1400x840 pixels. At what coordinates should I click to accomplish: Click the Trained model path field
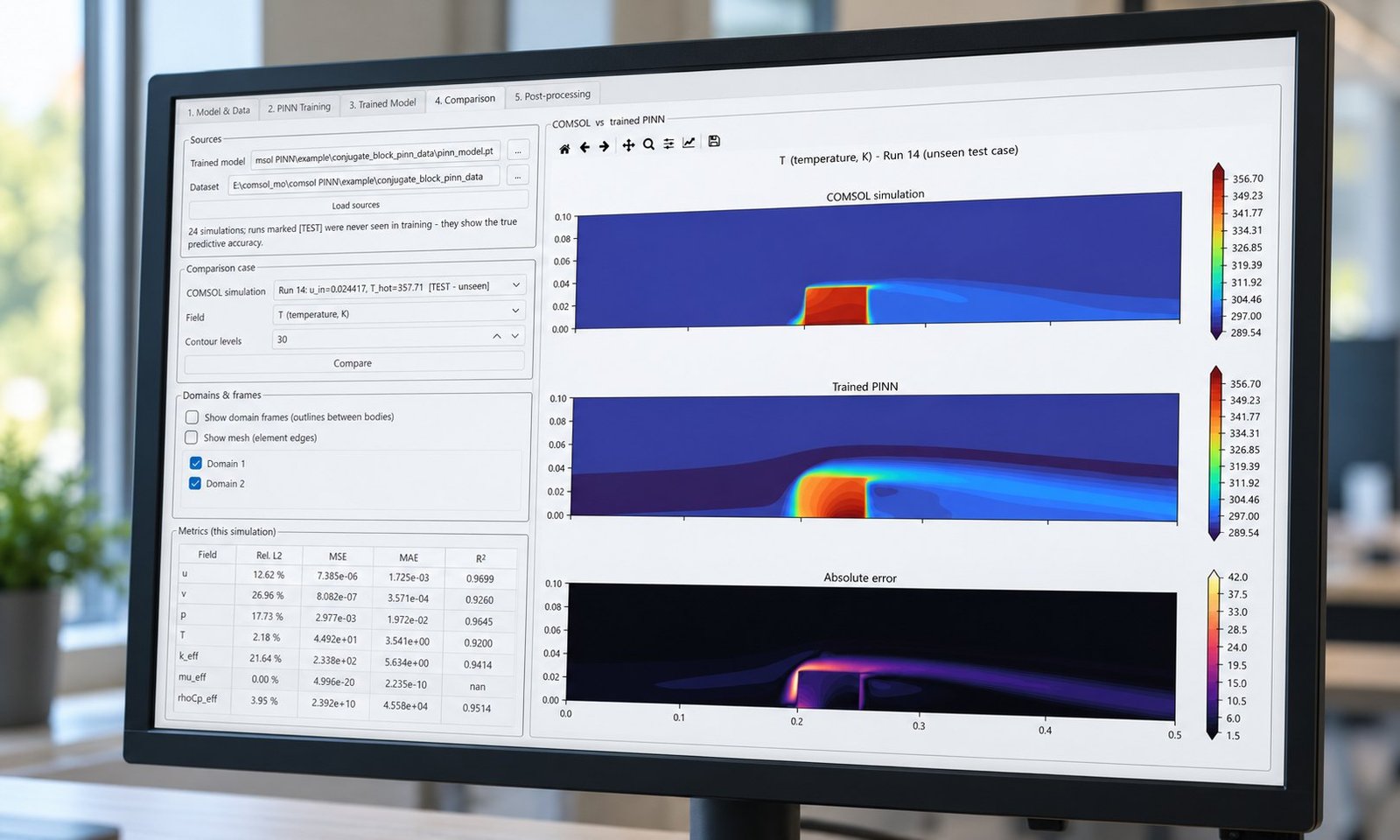point(376,155)
